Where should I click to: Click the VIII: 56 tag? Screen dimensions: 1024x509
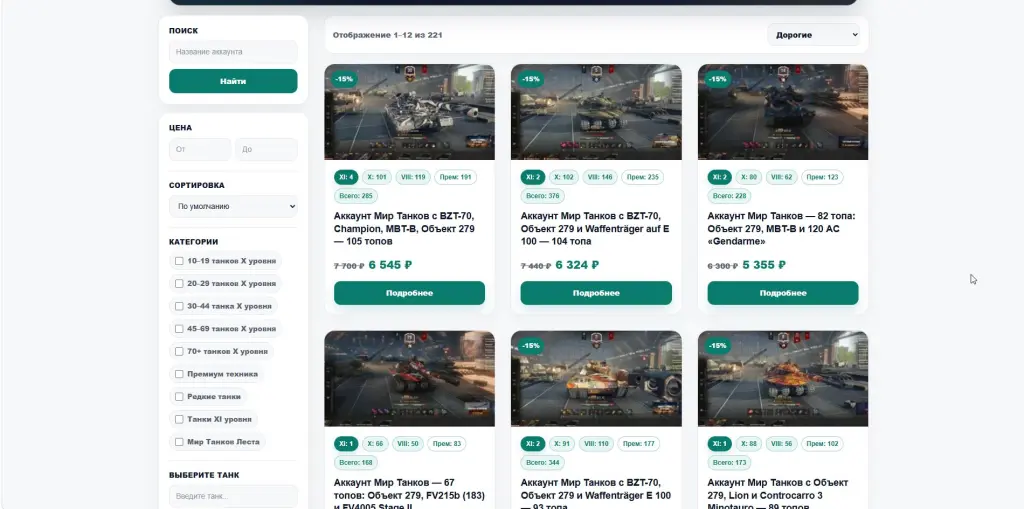tap(782, 444)
